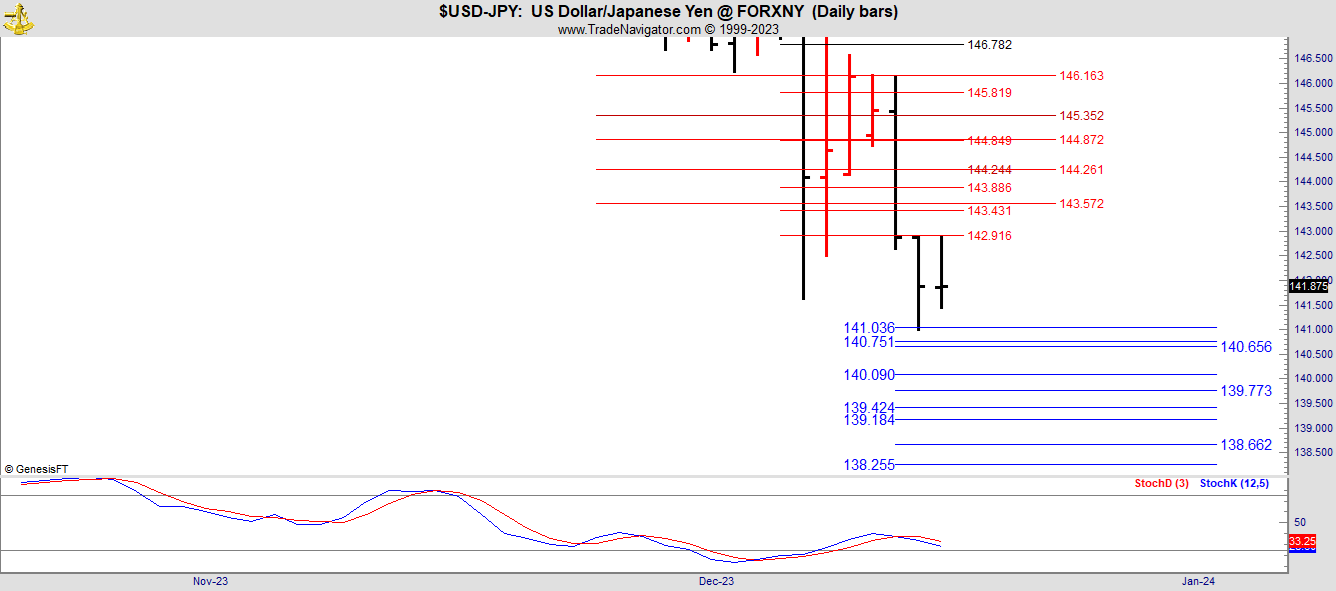Screen dimensions: 1336x591
Task: Select the blue 141.036 support label
Action: pos(868,328)
